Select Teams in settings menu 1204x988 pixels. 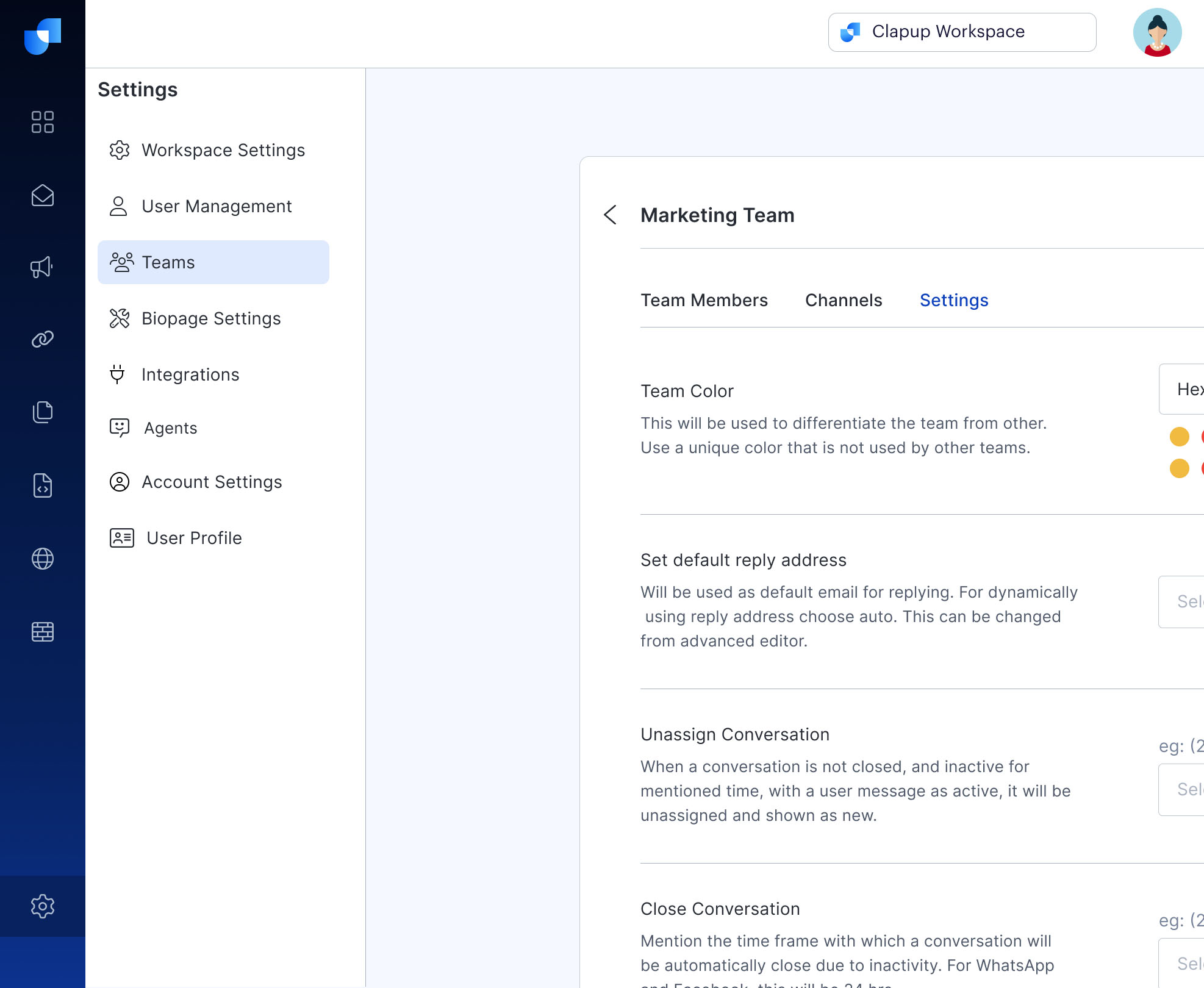tap(213, 262)
